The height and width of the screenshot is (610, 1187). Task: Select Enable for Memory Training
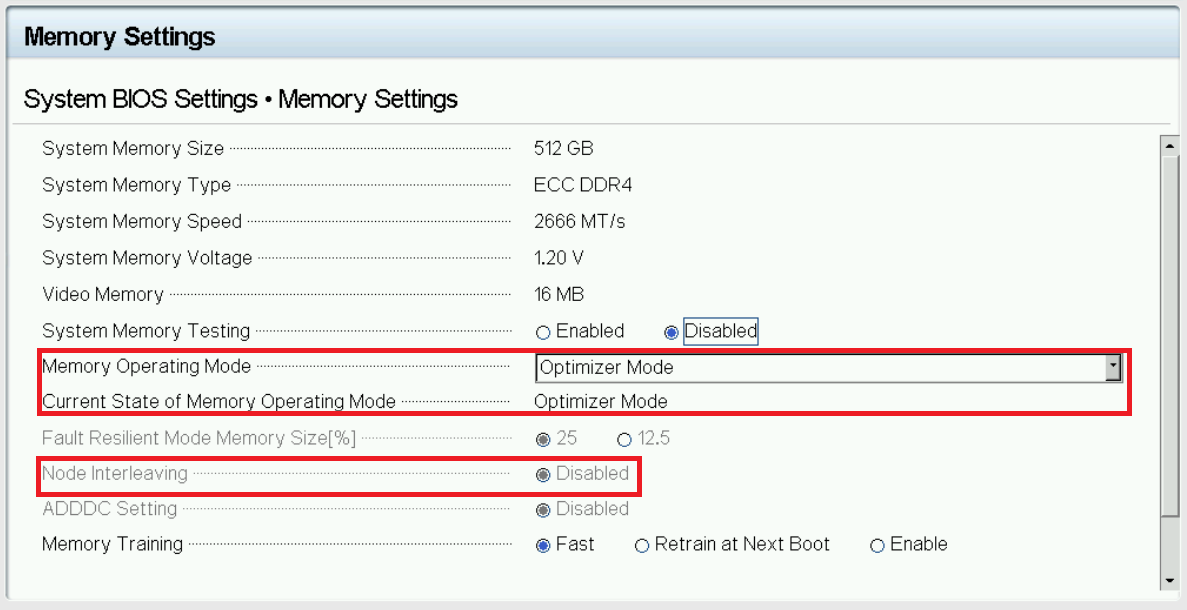tap(877, 544)
